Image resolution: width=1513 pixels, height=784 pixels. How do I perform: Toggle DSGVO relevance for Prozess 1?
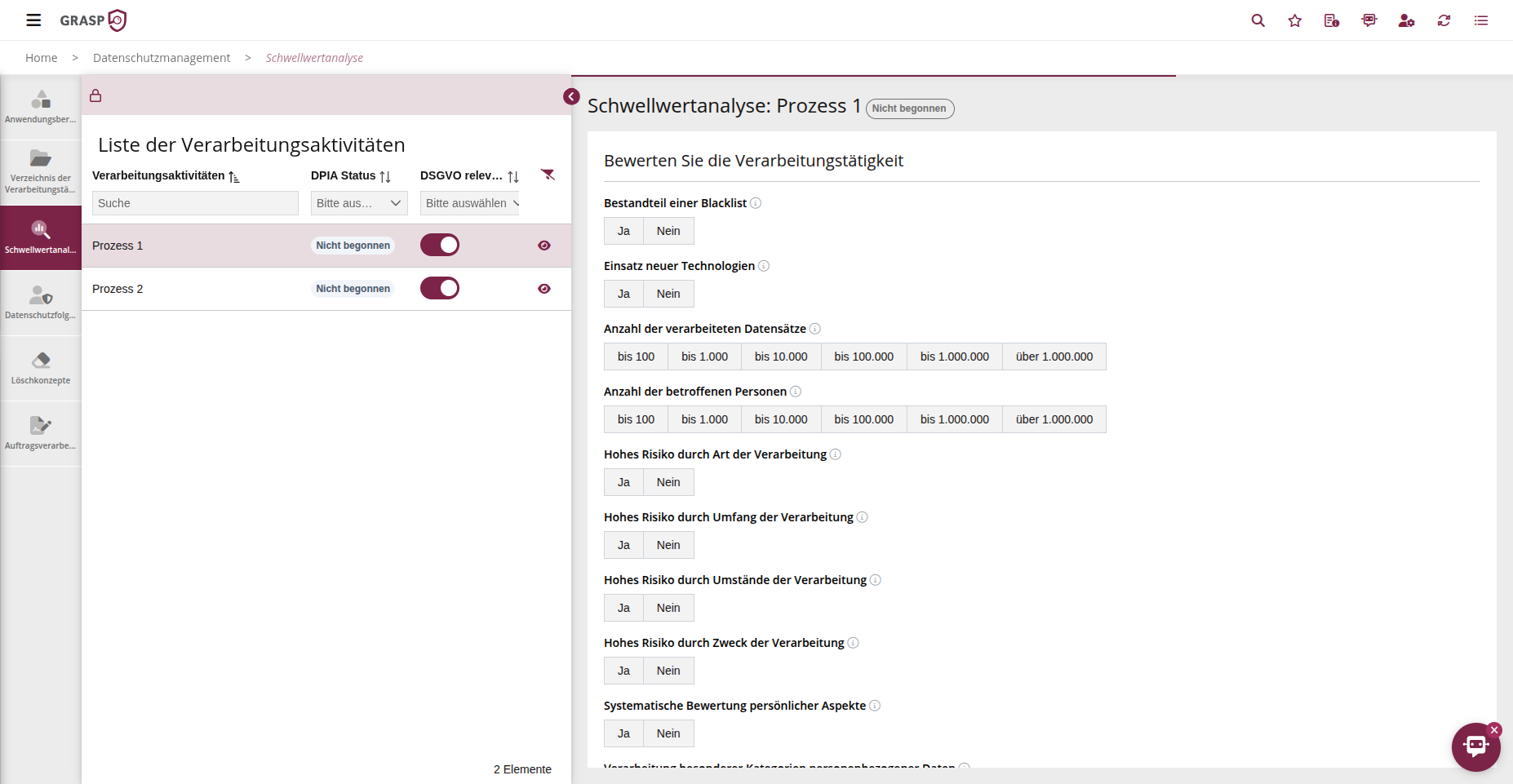pyautogui.click(x=440, y=246)
